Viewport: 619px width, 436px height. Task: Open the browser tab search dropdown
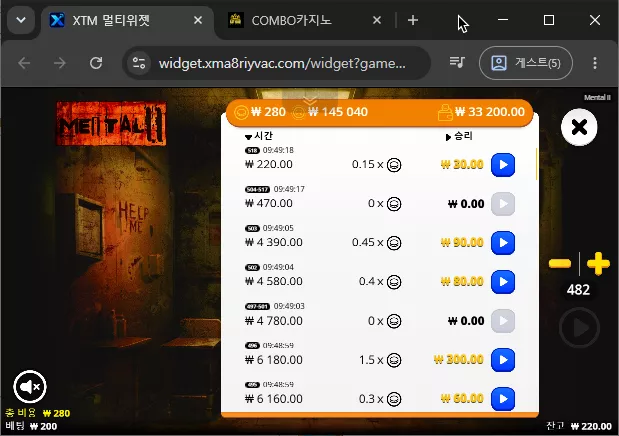pyautogui.click(x=21, y=20)
